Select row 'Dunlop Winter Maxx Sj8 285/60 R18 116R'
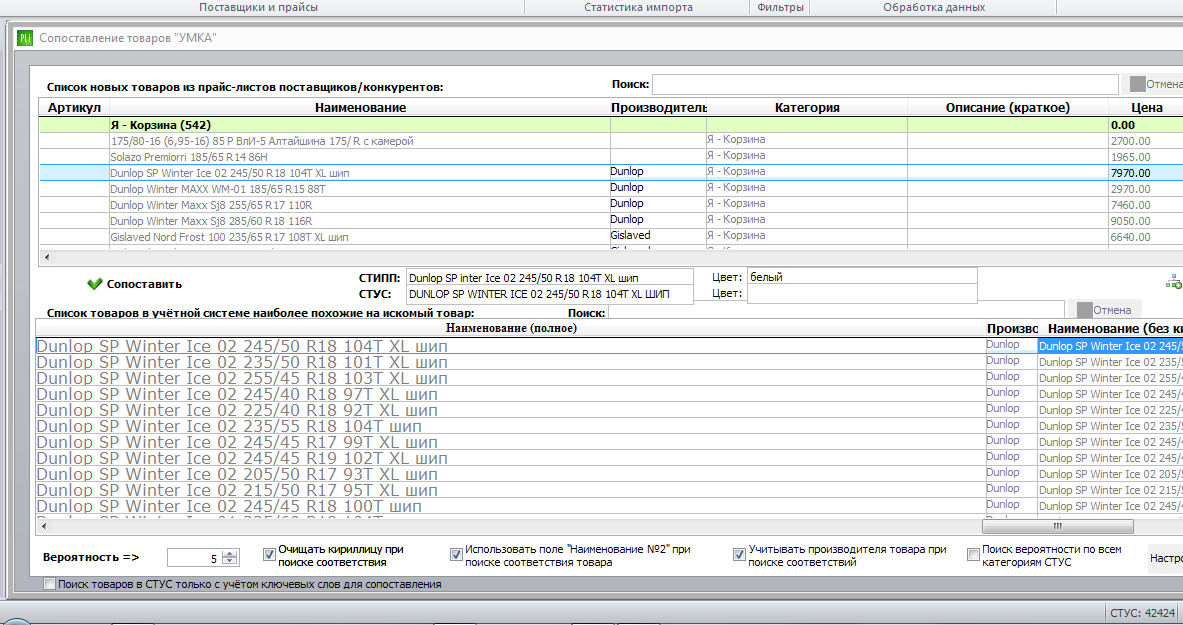 pyautogui.click(x=611, y=220)
